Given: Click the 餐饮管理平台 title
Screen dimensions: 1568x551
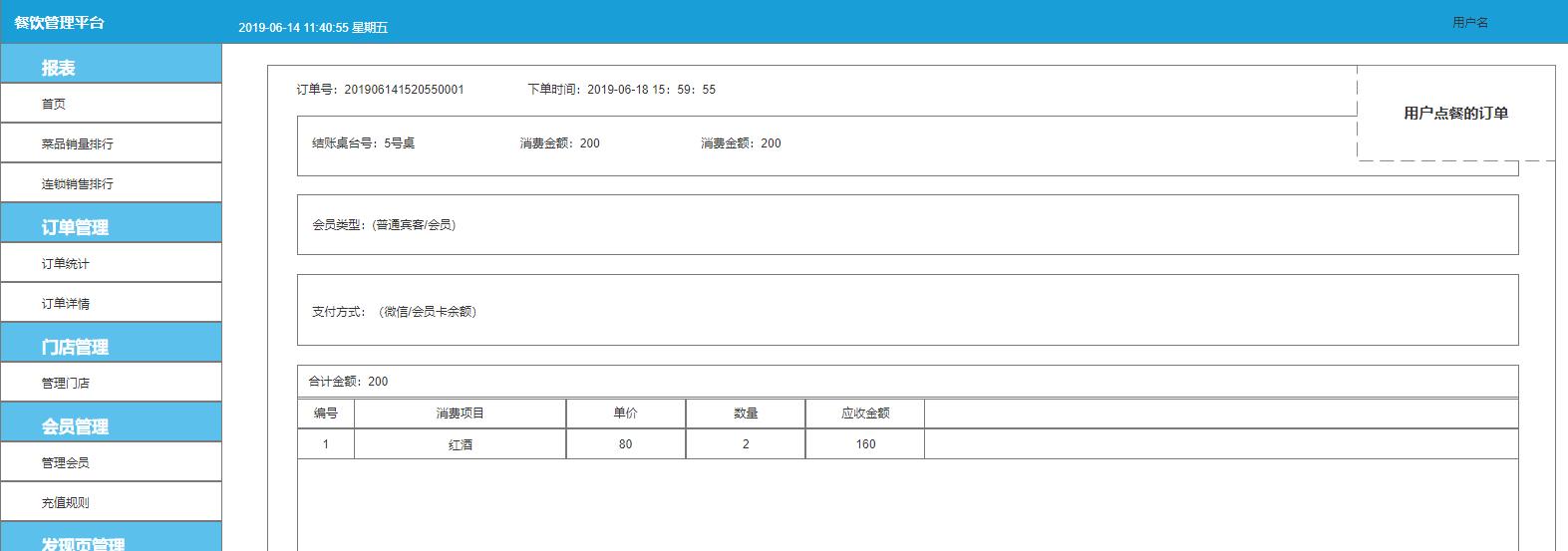Looking at the screenshot, I should (x=59, y=22).
